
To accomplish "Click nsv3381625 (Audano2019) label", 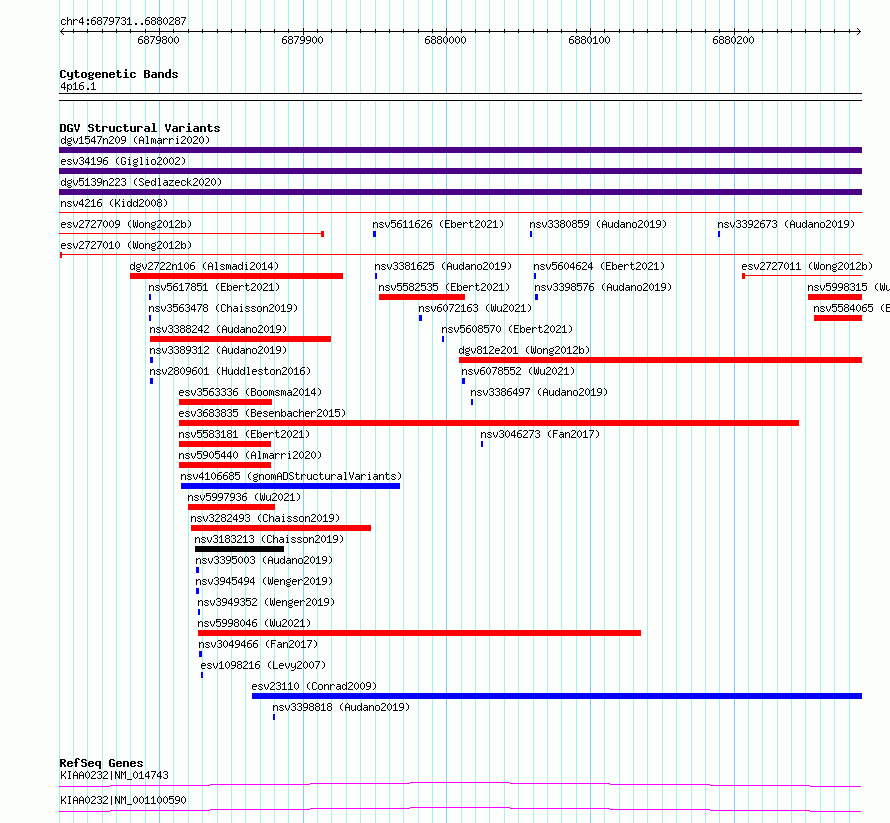I will [443, 266].
